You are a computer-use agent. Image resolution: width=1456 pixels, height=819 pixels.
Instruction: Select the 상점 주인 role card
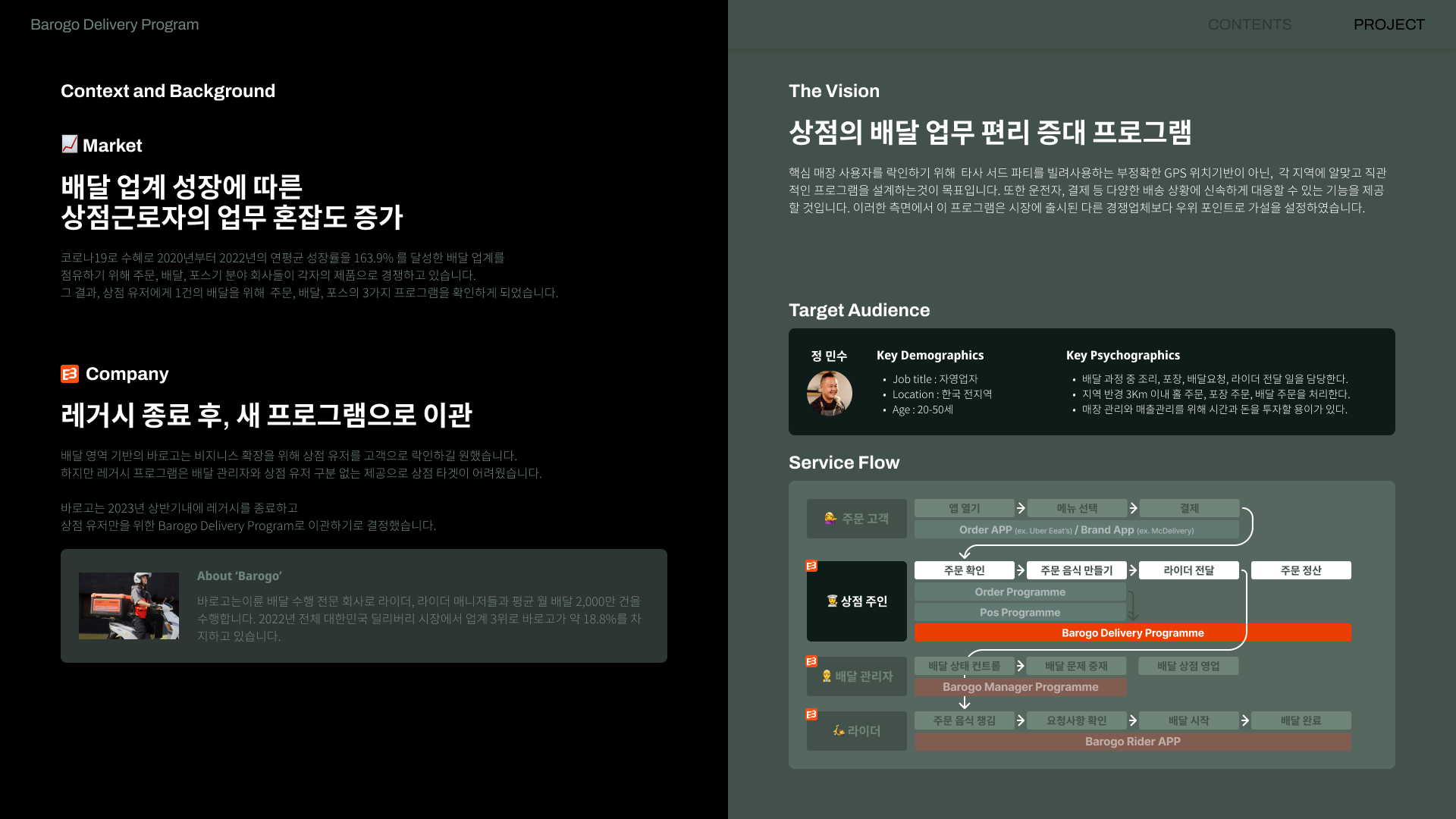click(x=857, y=601)
